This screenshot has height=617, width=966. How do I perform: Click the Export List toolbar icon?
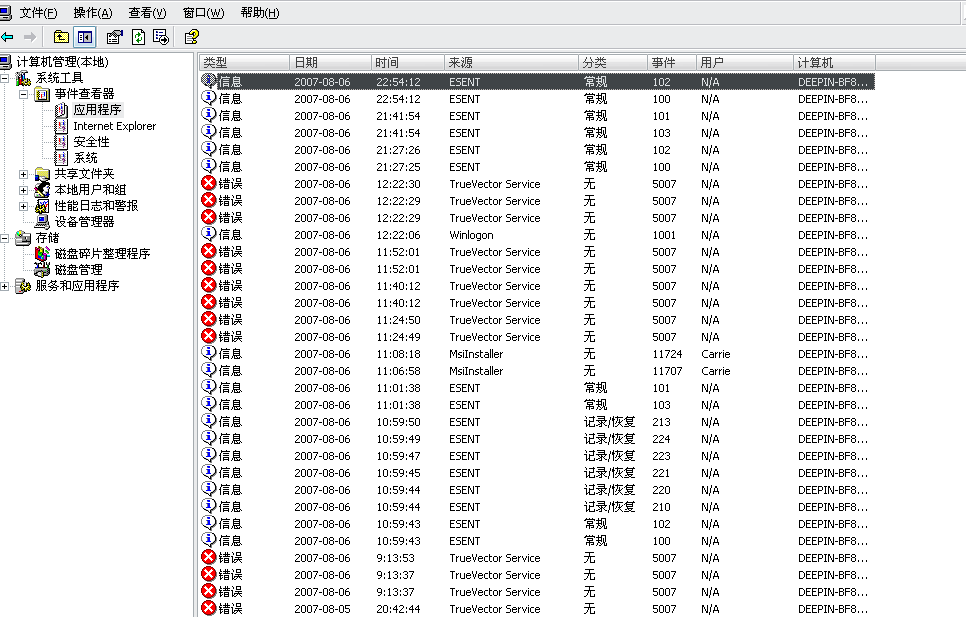tap(160, 37)
